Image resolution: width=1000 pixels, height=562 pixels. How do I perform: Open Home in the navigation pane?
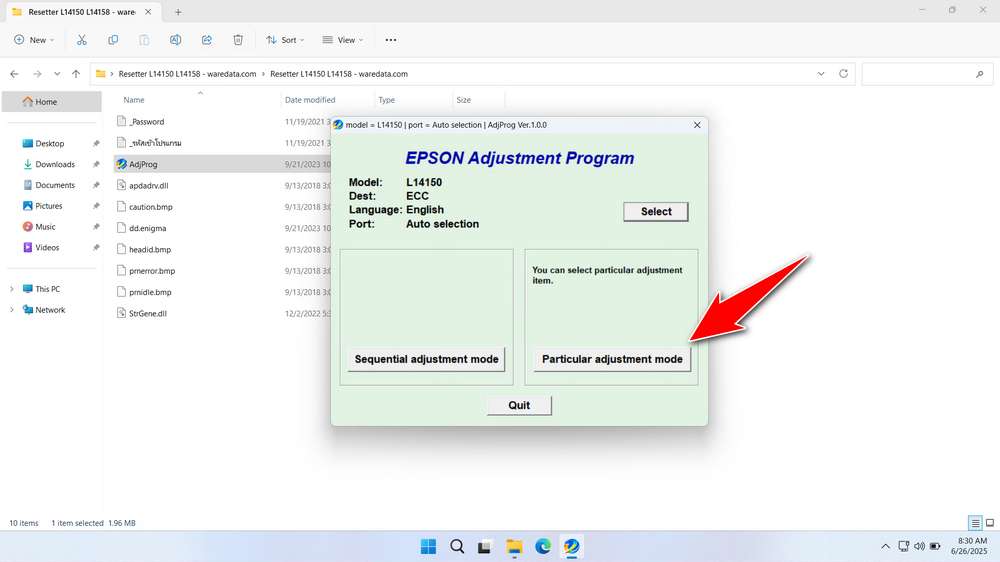52,101
